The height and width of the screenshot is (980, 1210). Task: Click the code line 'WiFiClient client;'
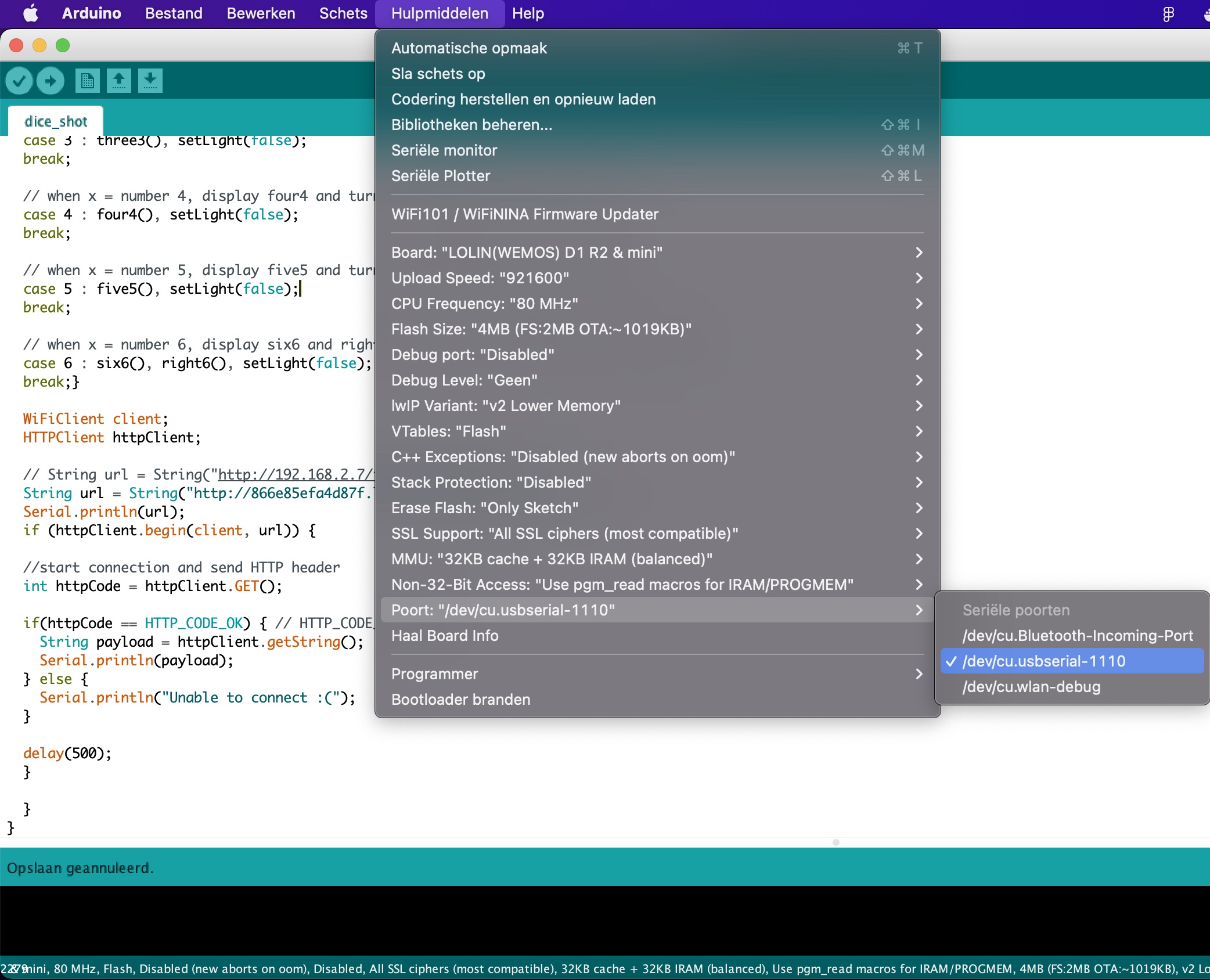pos(96,419)
